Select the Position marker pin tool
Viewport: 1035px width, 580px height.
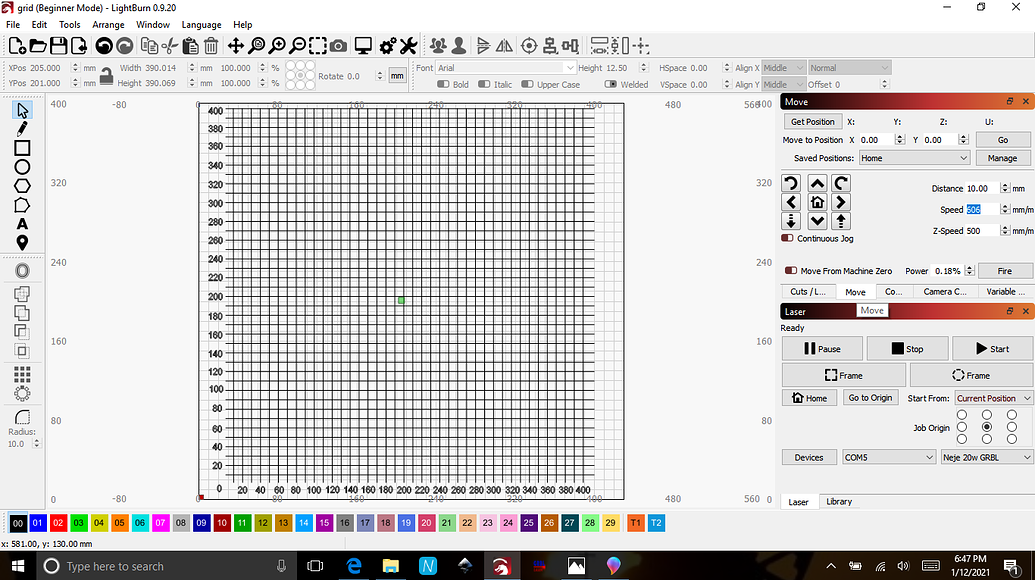click(x=22, y=243)
